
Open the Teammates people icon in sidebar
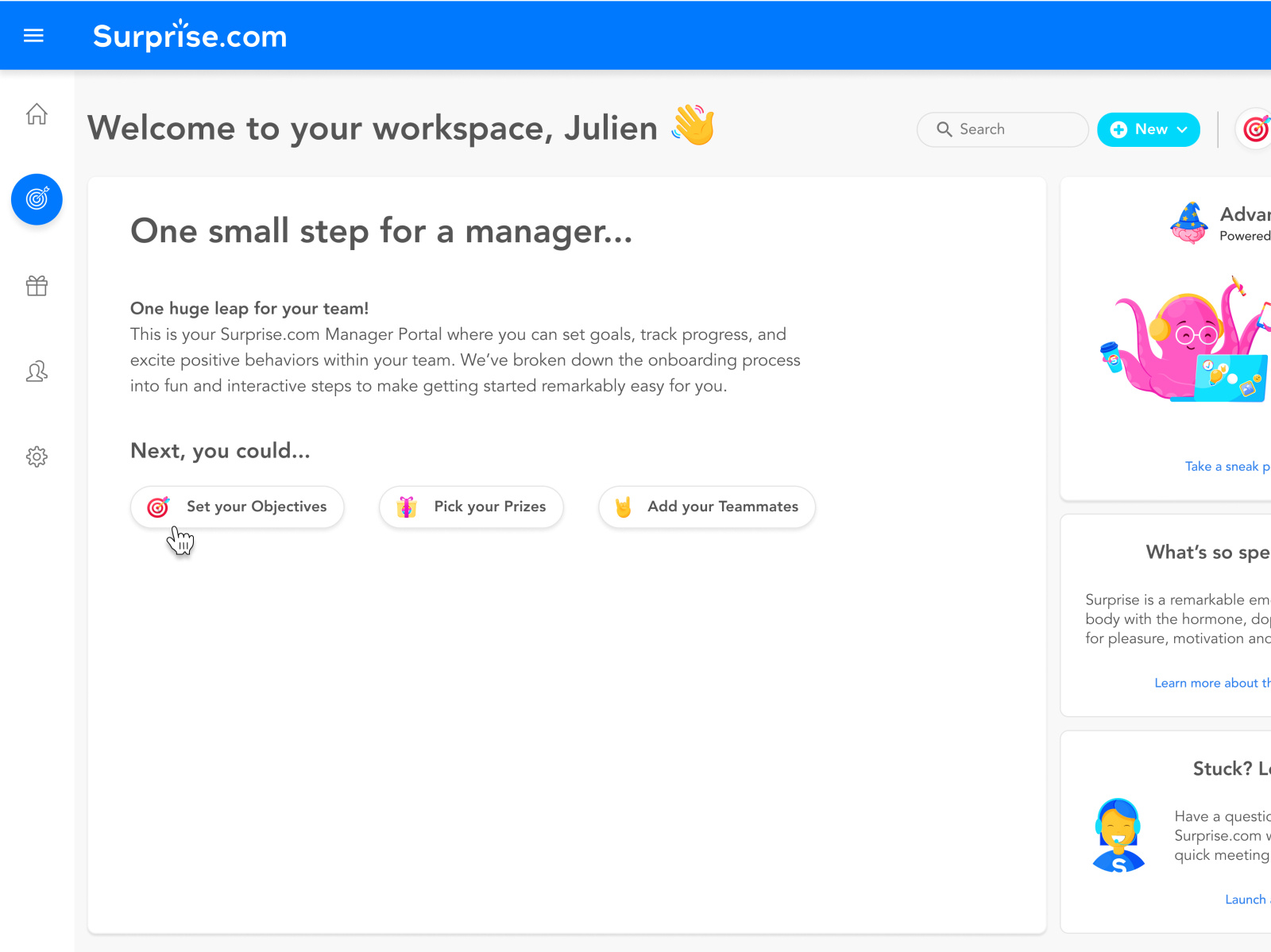(37, 372)
